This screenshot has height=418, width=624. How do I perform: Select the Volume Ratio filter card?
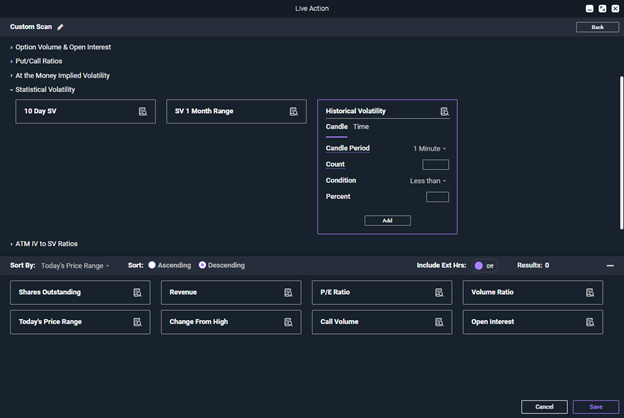pos(532,293)
